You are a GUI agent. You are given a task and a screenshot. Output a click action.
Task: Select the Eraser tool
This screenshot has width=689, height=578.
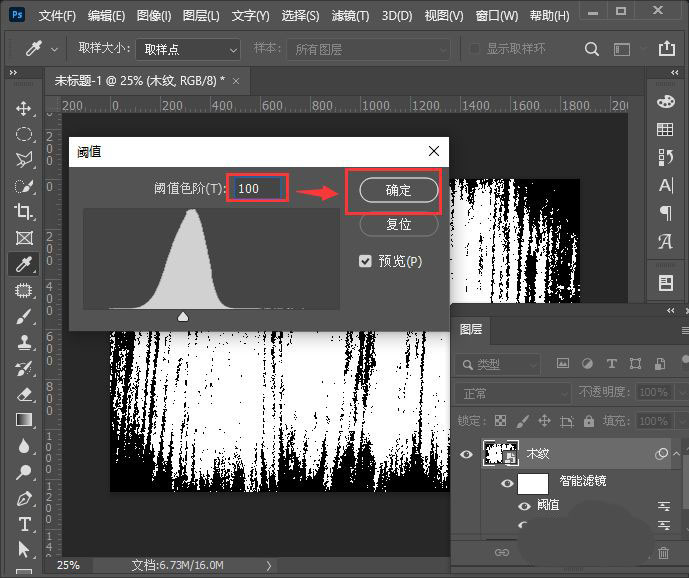point(23,394)
